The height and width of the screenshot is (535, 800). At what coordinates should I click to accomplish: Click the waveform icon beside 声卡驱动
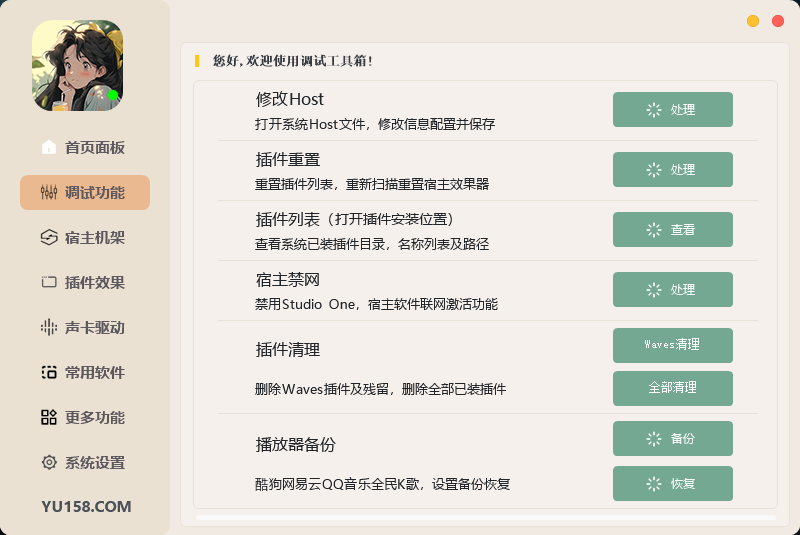point(48,327)
